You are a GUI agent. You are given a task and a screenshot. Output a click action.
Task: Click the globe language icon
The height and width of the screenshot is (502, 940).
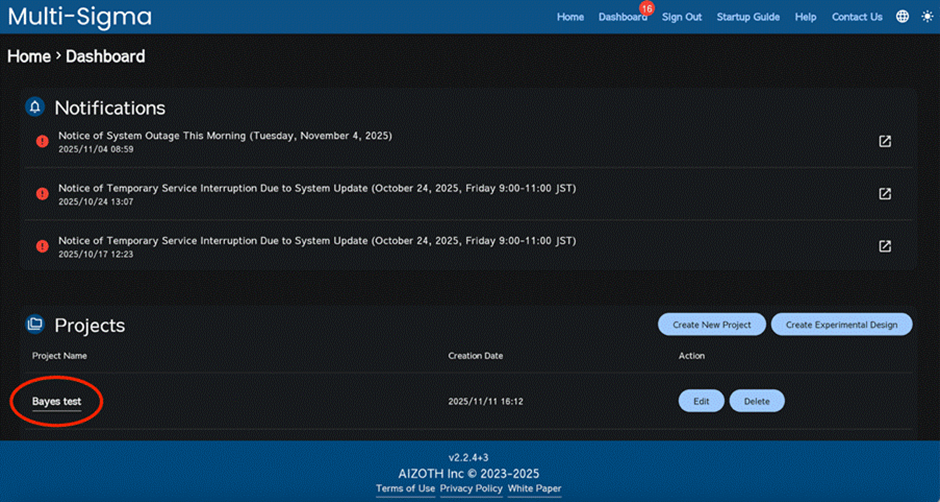click(x=903, y=17)
